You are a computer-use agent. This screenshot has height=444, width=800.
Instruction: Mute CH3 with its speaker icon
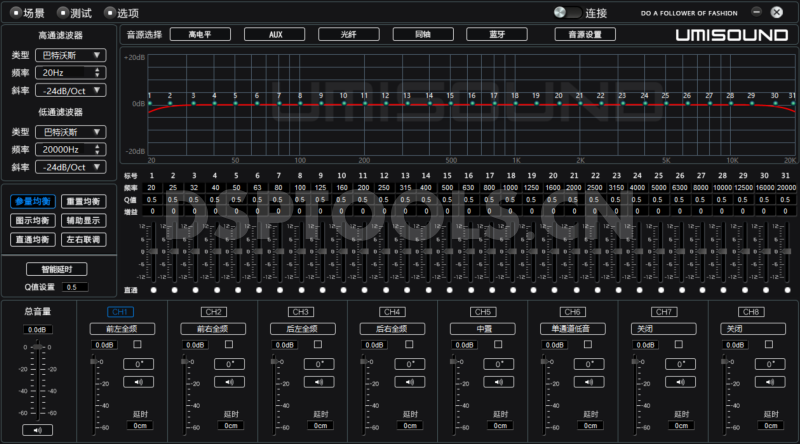319,382
